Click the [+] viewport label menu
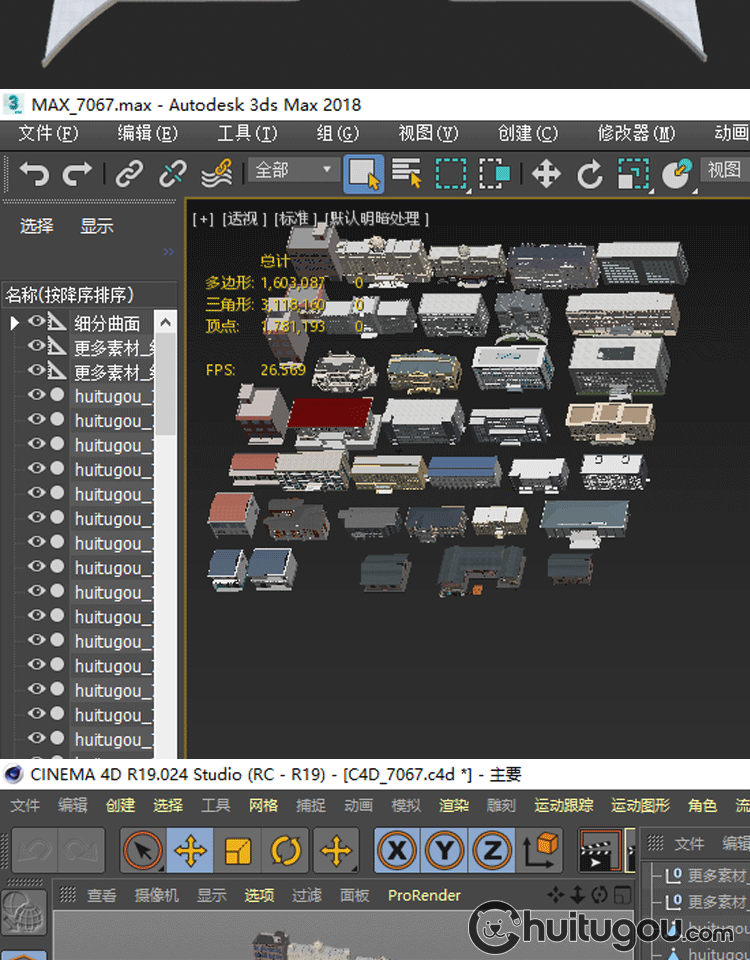750x960 pixels. (x=203, y=219)
